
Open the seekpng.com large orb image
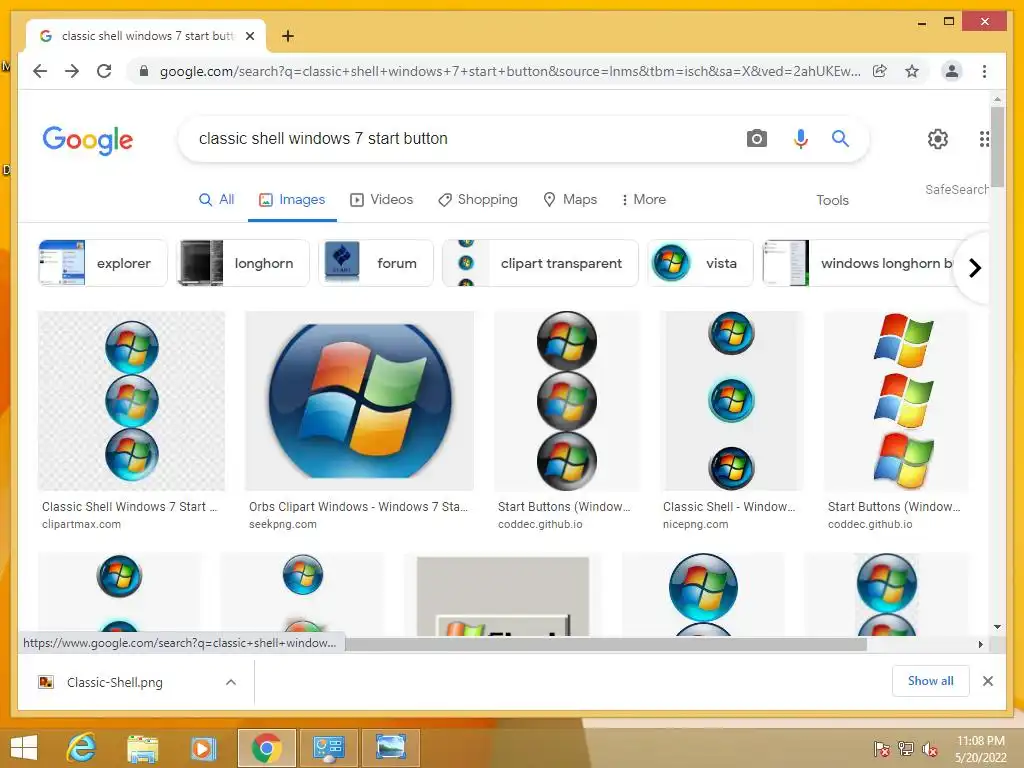click(359, 400)
